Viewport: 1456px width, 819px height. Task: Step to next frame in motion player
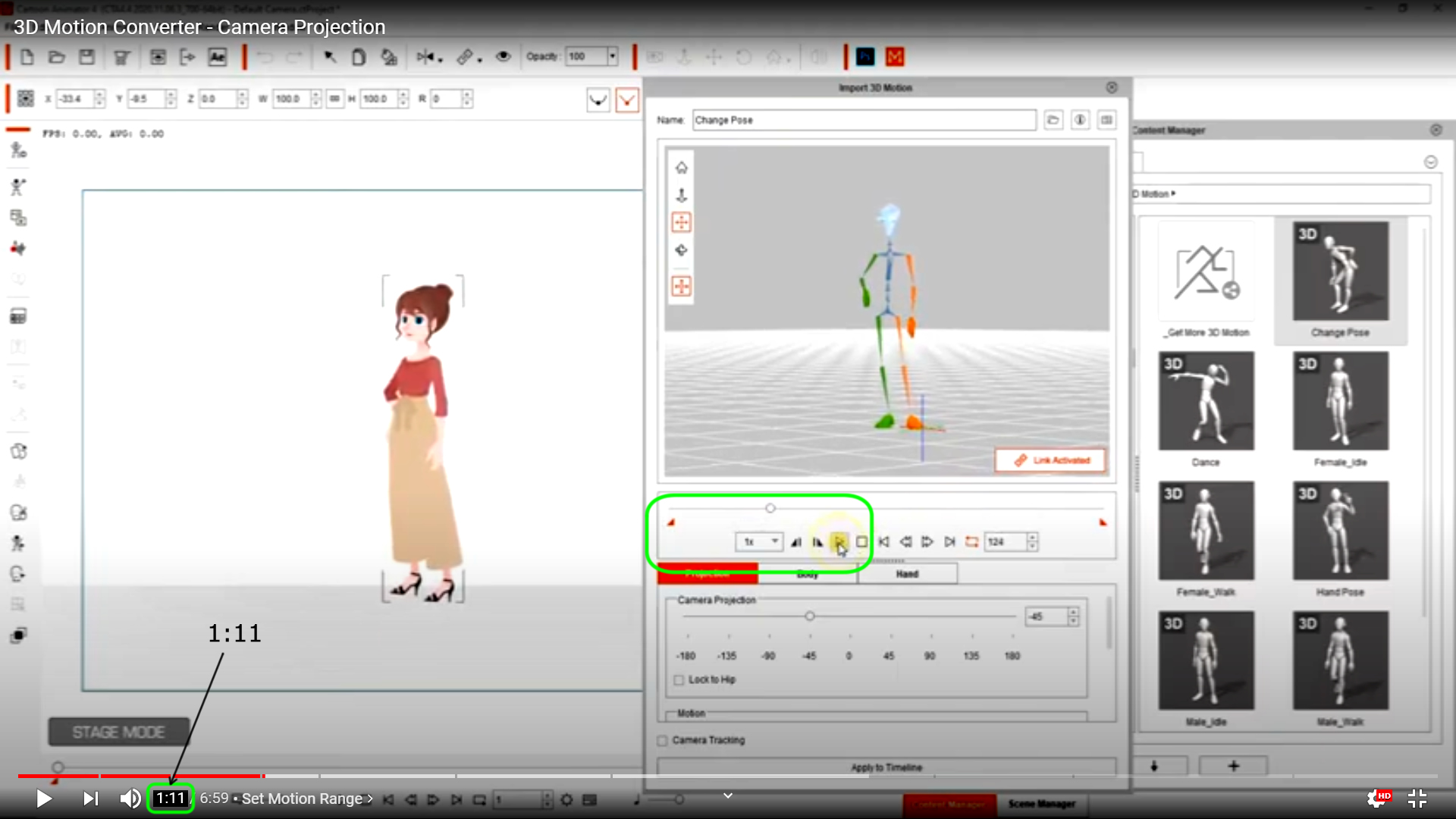point(927,541)
